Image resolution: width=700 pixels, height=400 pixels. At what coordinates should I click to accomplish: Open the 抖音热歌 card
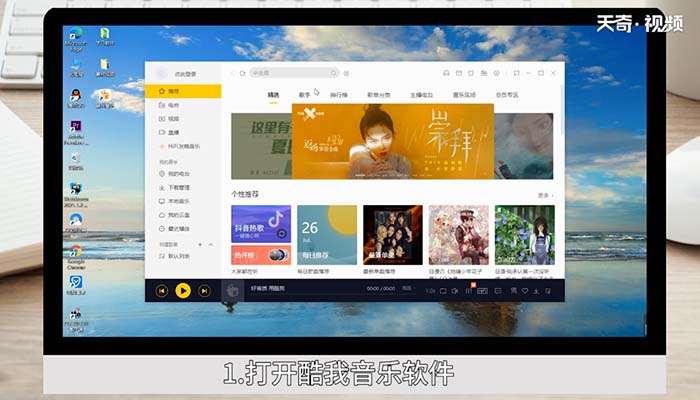pos(261,224)
